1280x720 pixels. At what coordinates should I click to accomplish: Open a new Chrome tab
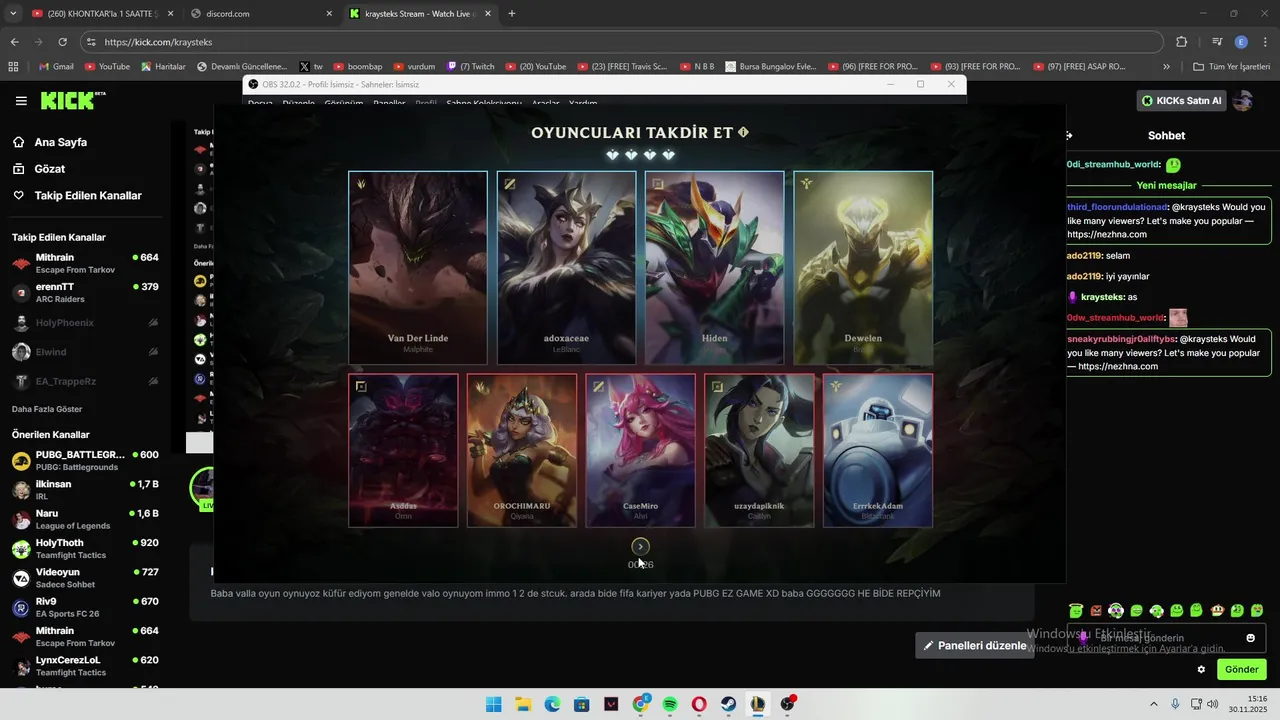[x=512, y=14]
